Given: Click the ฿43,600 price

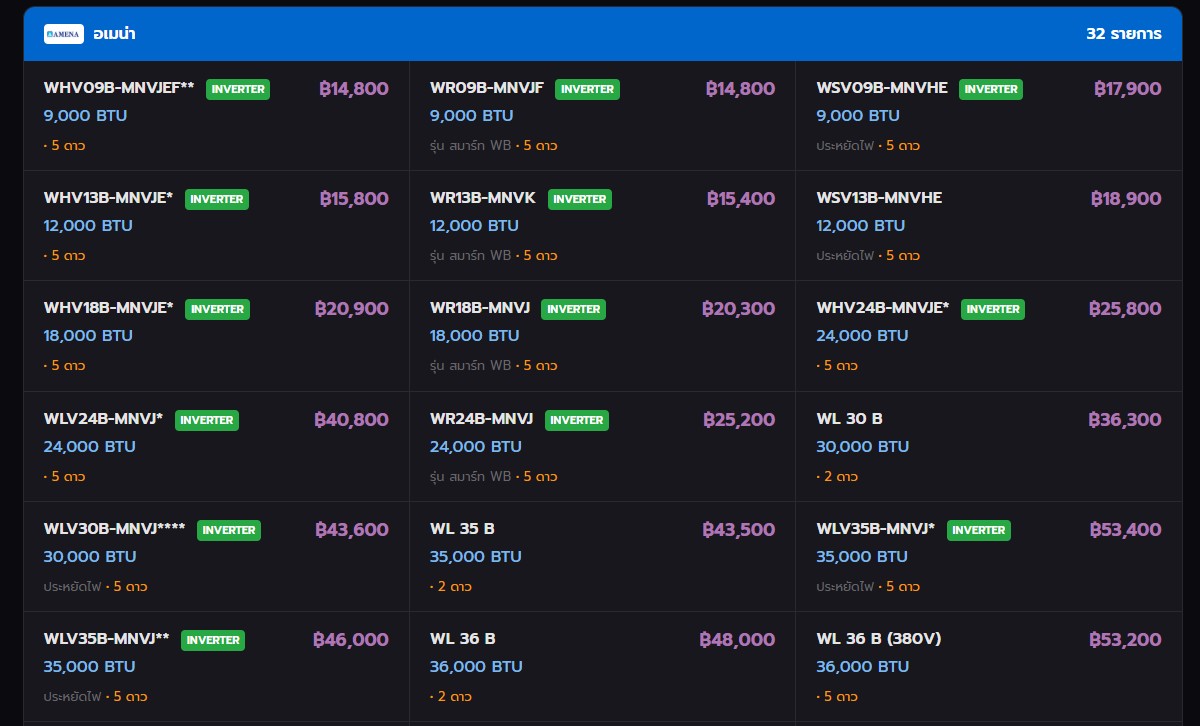Looking at the screenshot, I should point(352,530).
